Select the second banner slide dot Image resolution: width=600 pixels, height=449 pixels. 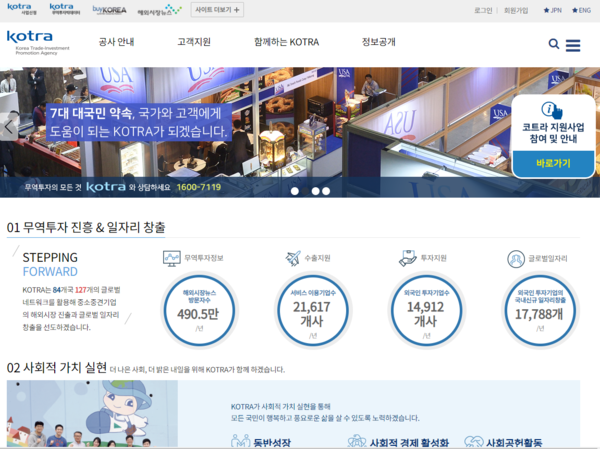tap(305, 191)
